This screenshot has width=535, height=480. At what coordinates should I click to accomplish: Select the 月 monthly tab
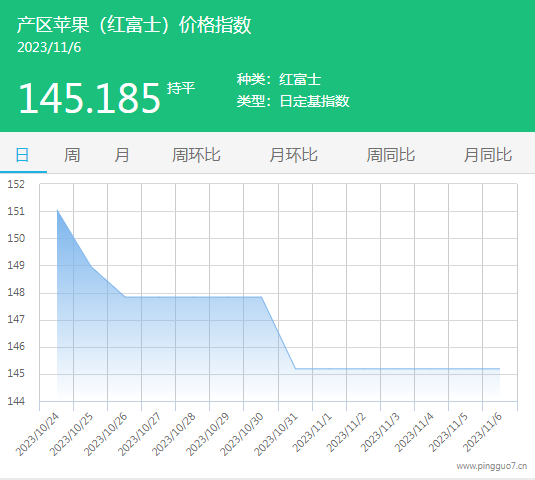pos(122,155)
